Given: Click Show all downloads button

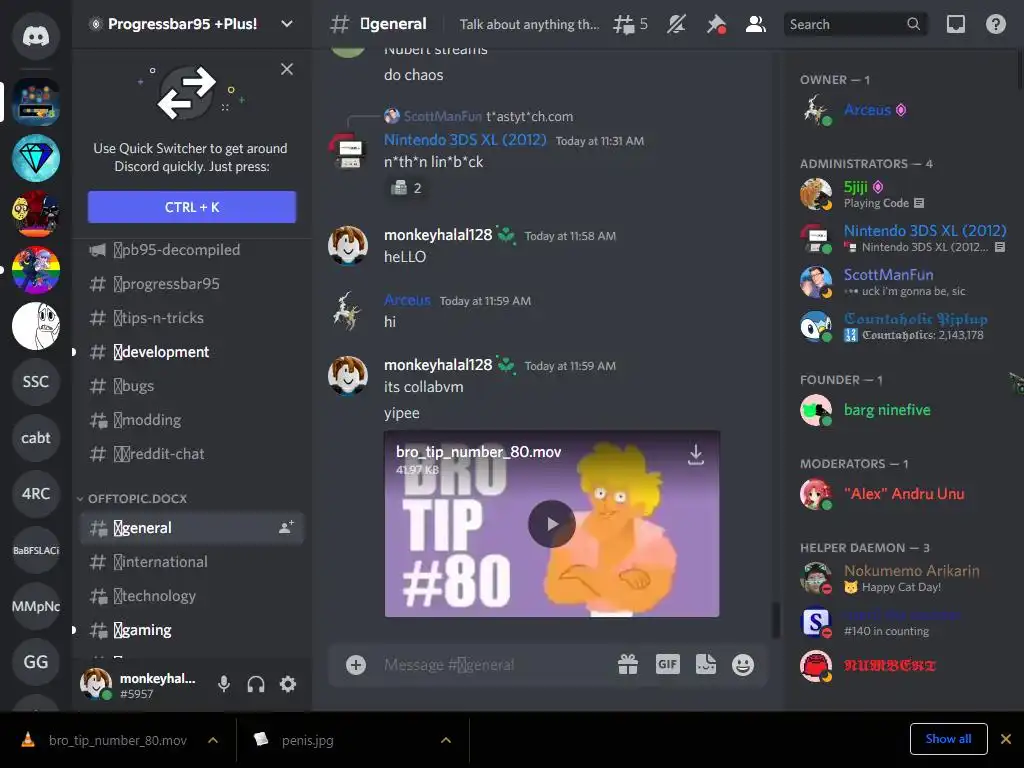Looking at the screenshot, I should pyautogui.click(x=948, y=739).
